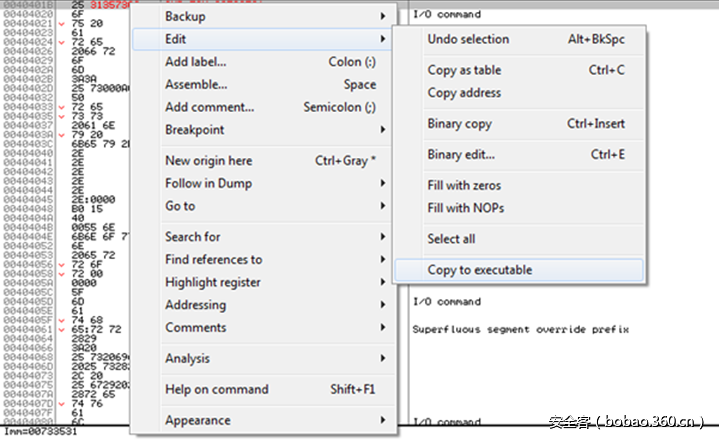Expand the Go to submenu
The height and width of the screenshot is (440, 719).
click(180, 206)
